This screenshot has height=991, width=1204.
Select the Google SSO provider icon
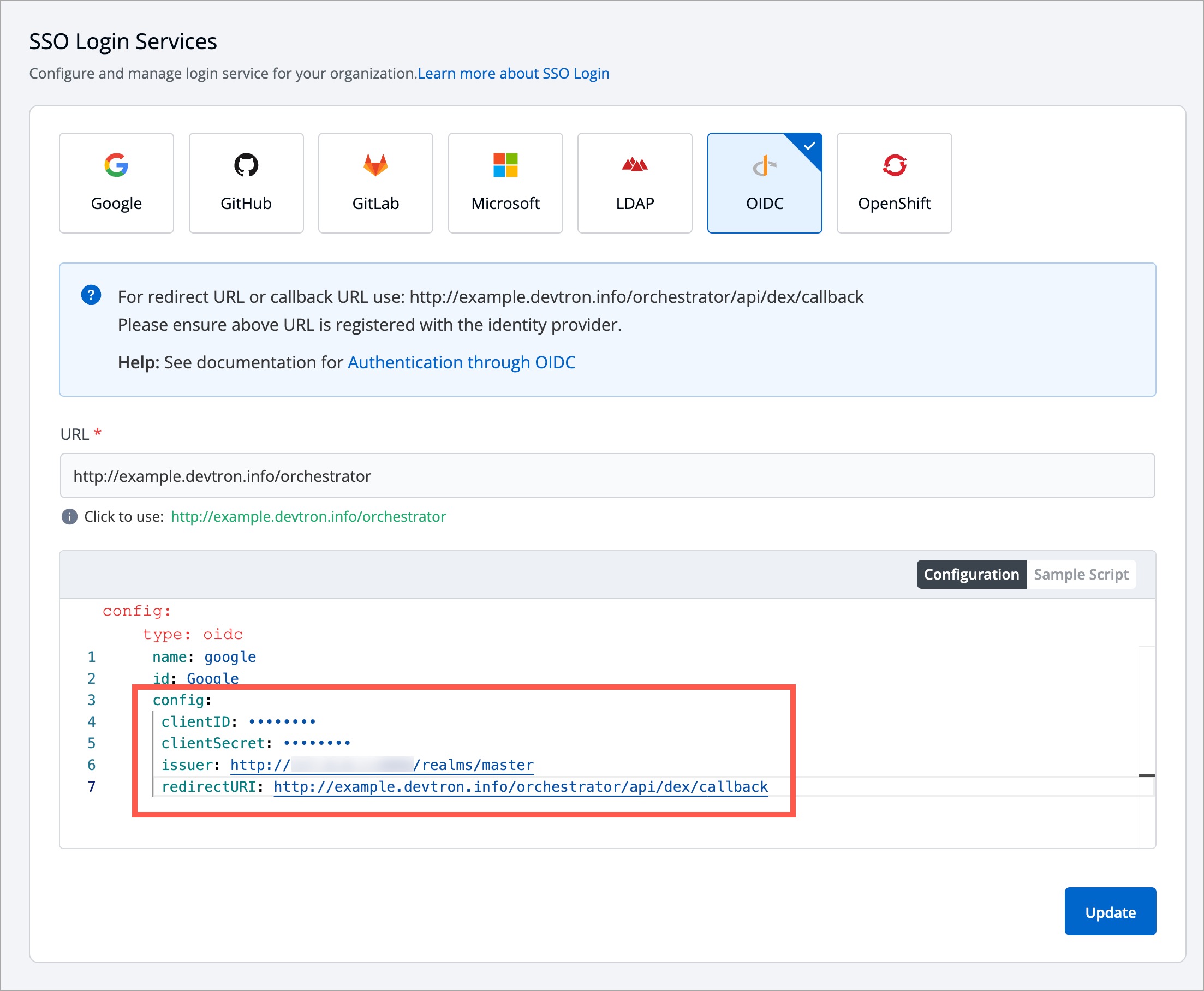(x=116, y=165)
